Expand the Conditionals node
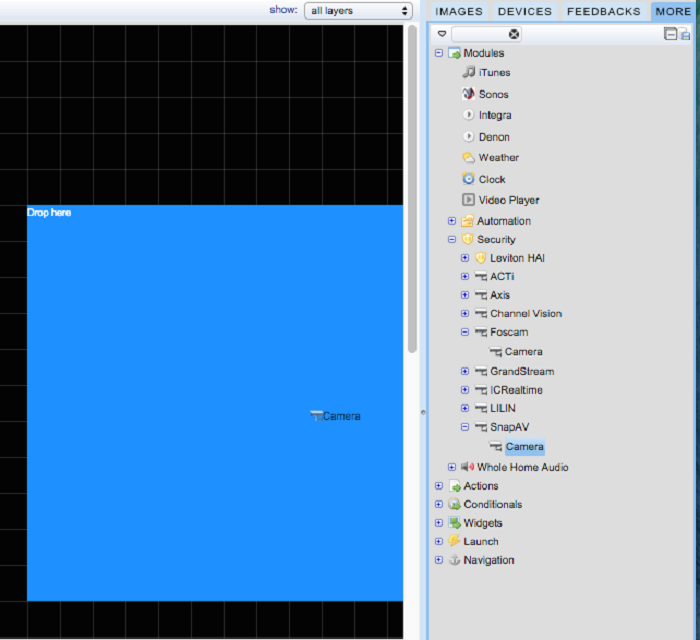The image size is (700, 640). (x=439, y=504)
